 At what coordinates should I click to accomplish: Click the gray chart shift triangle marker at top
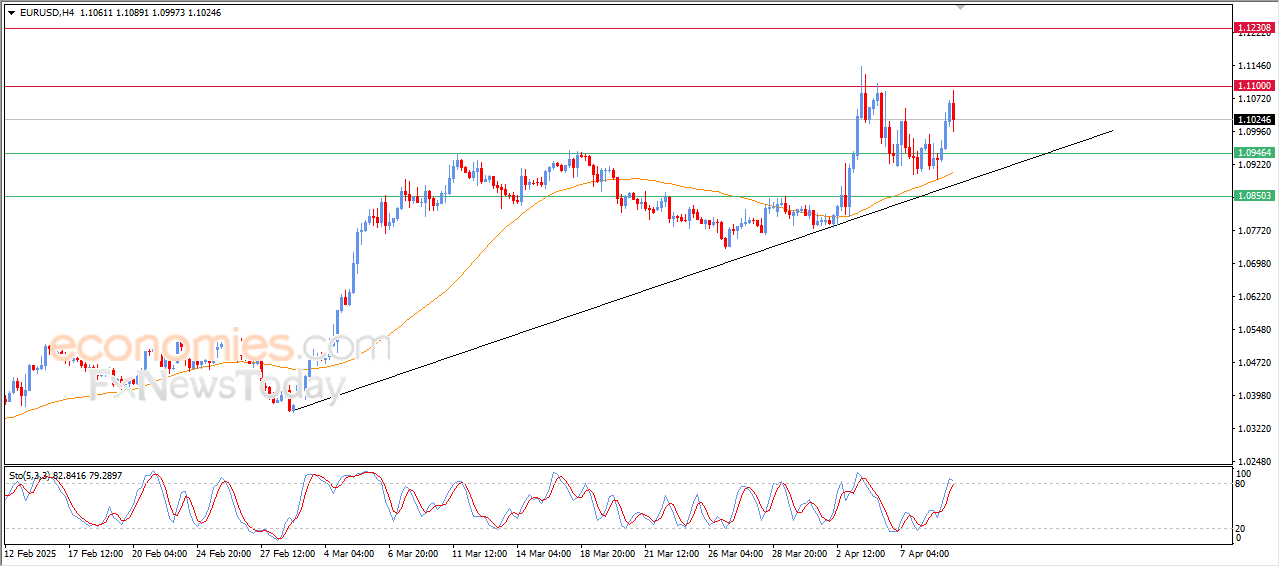tap(961, 7)
